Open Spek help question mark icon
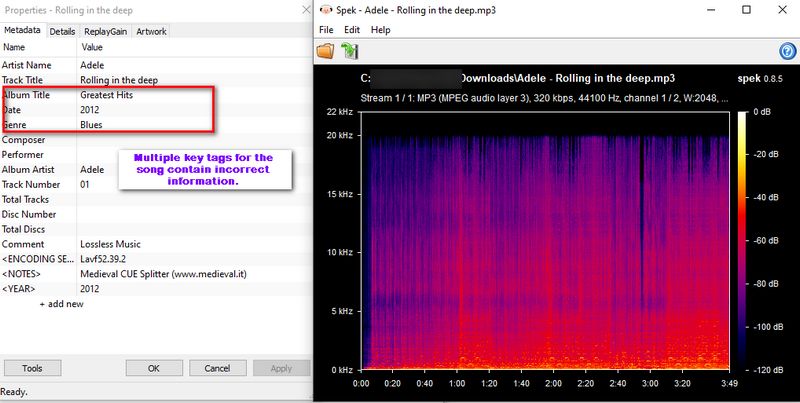 pyautogui.click(x=788, y=51)
